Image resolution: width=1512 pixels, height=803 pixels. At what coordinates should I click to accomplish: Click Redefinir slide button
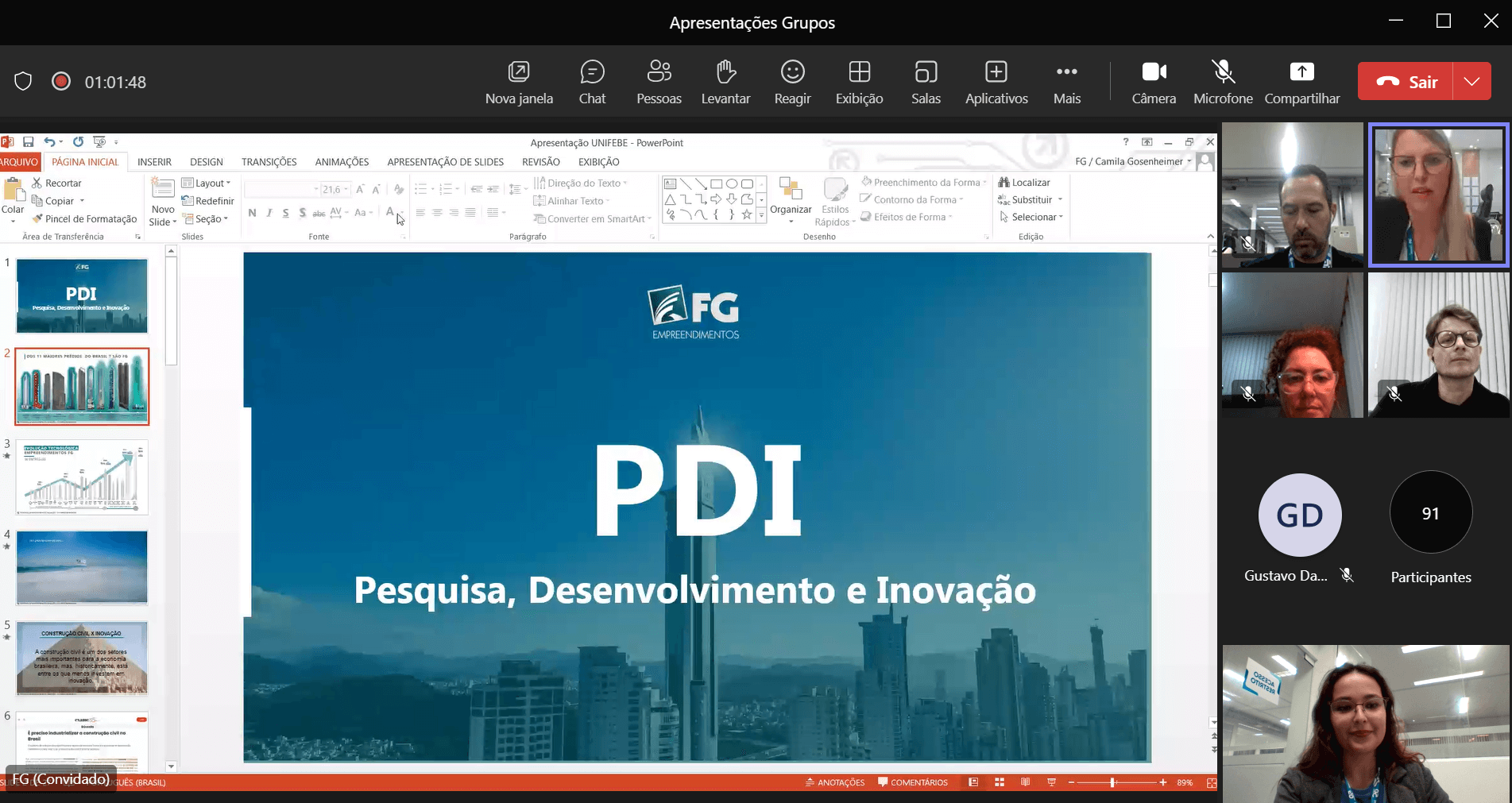pyautogui.click(x=208, y=201)
